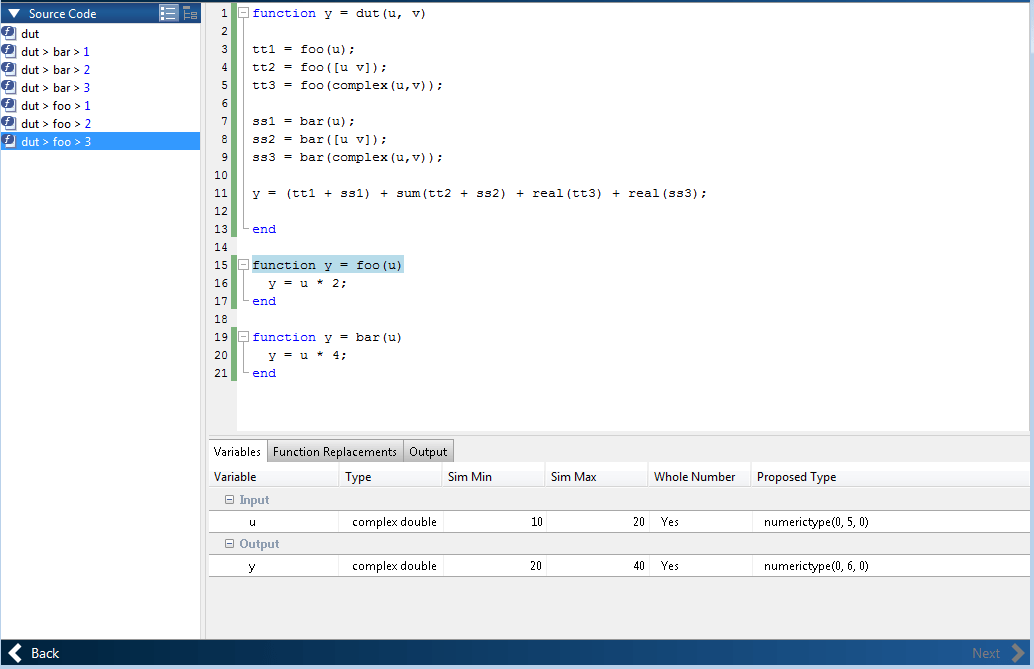Fold the foo function code block
The height and width of the screenshot is (669, 1034).
243,265
